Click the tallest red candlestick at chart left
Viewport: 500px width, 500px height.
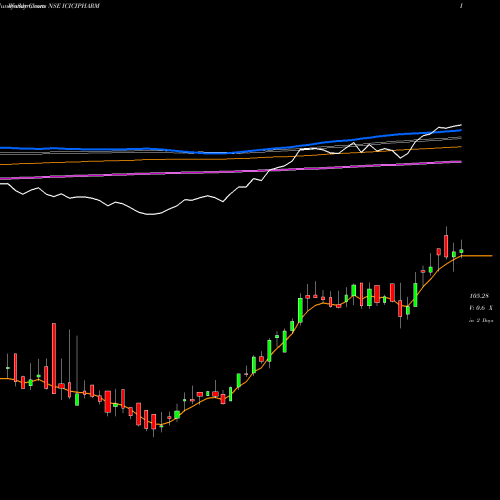54,358
